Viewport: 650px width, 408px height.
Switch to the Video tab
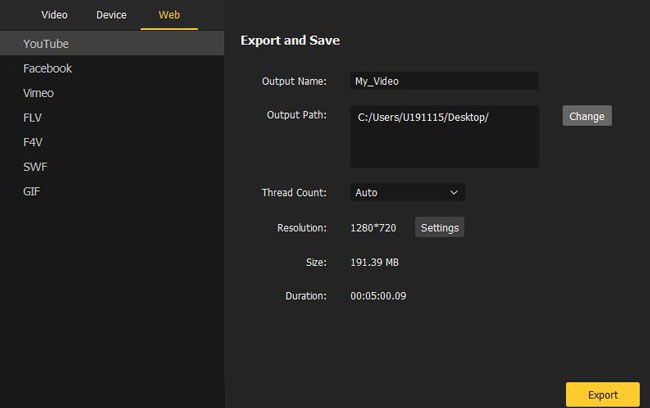54,15
